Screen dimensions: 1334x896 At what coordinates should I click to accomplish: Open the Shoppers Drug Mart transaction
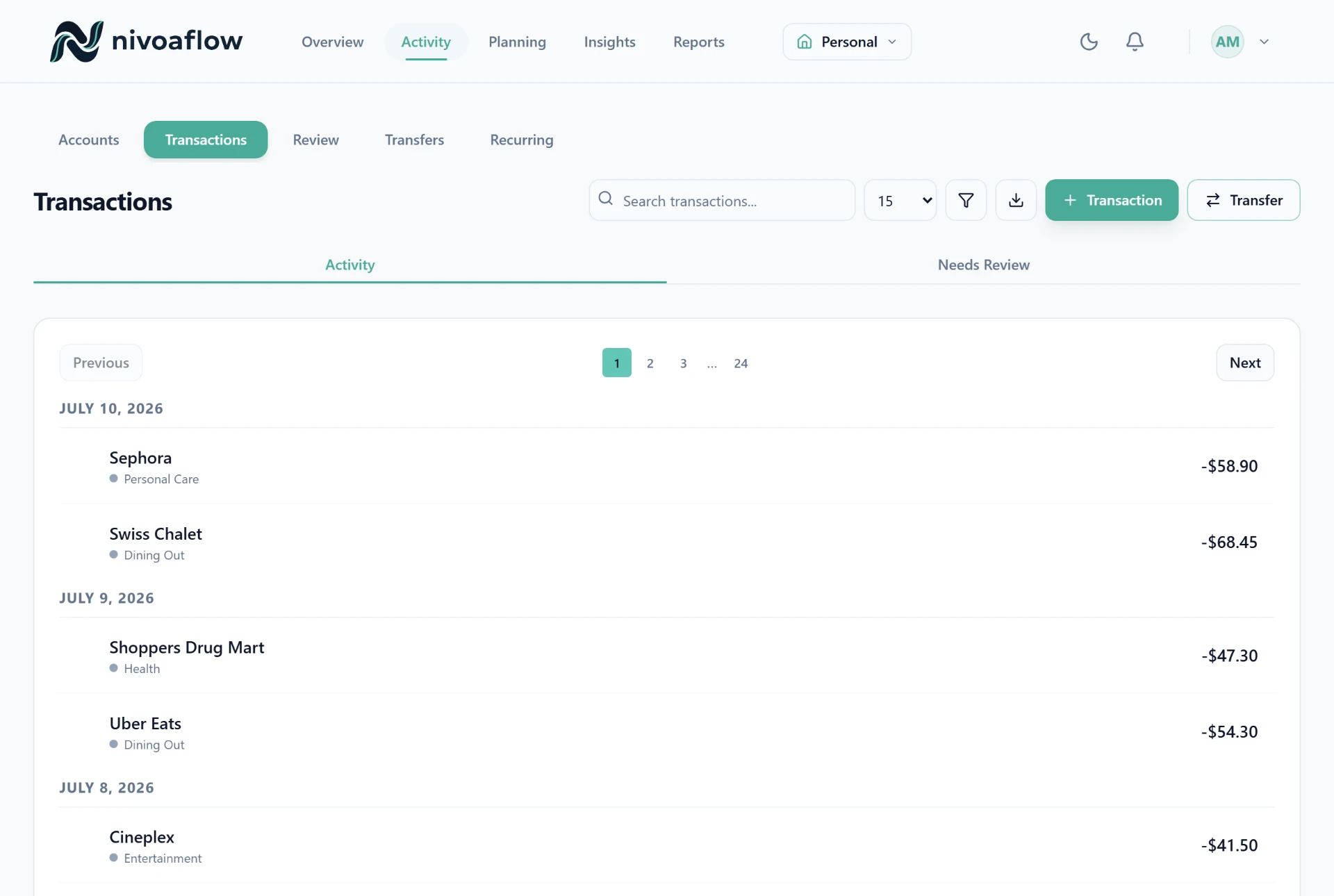tap(667, 656)
